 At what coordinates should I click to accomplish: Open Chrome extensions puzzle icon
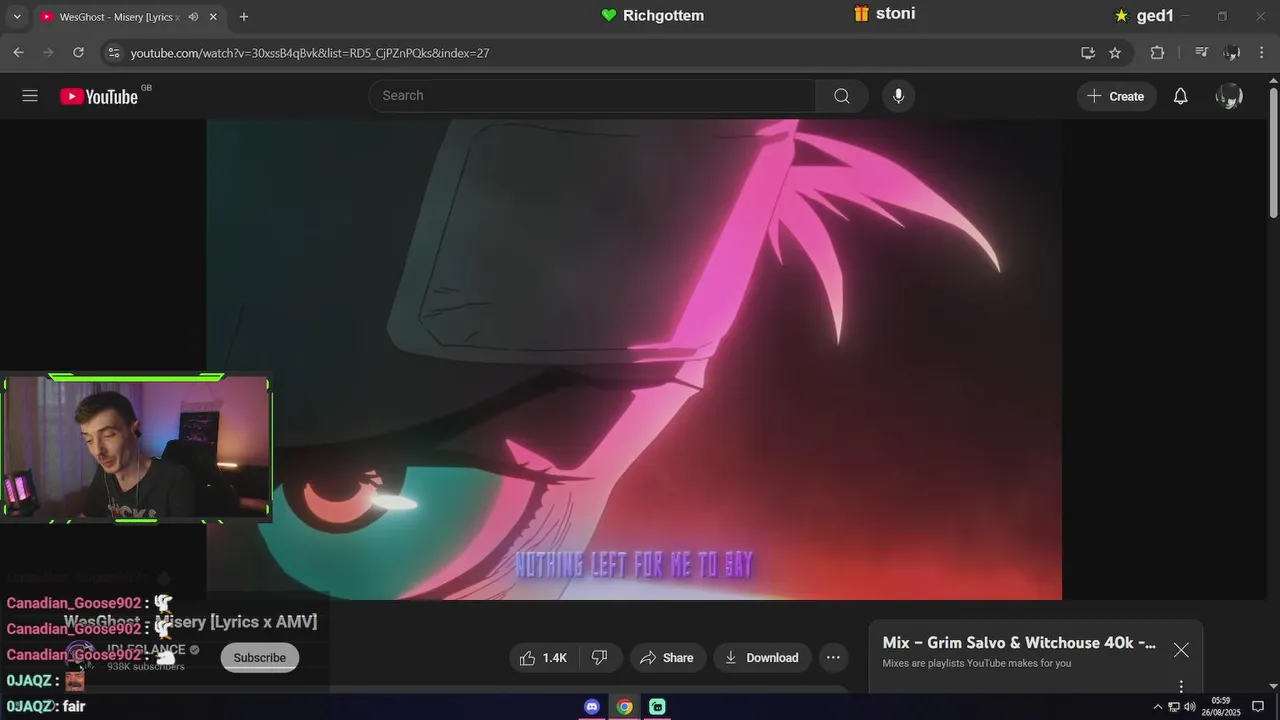pyautogui.click(x=1157, y=53)
